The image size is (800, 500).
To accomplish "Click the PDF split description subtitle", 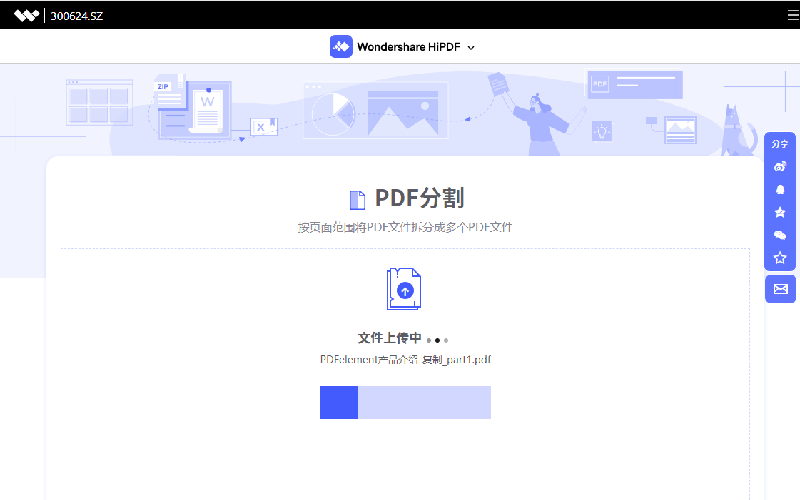I will click(404, 227).
